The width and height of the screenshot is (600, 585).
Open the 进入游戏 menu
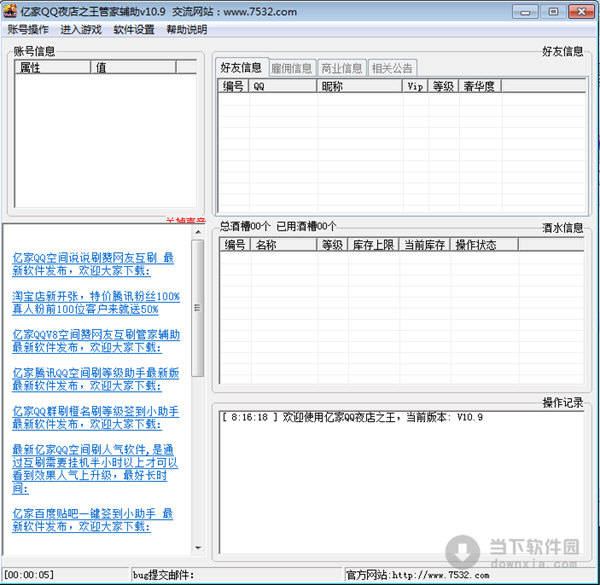[x=81, y=29]
